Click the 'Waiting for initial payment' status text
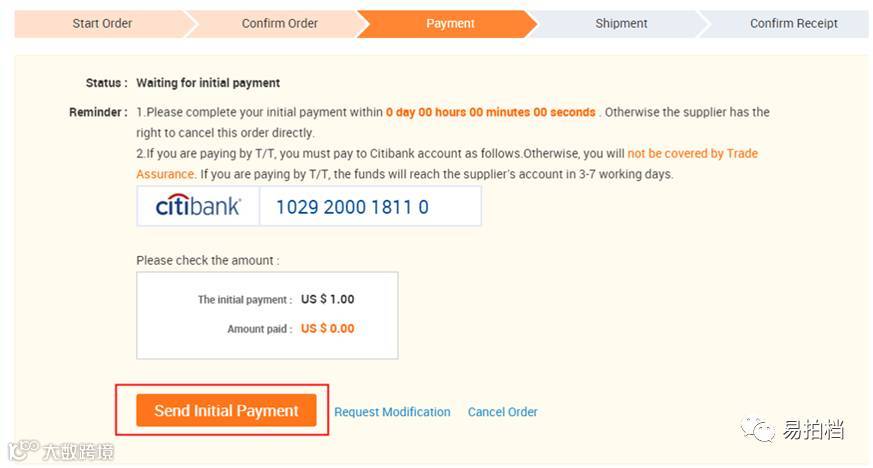873x468 pixels. coord(208,83)
